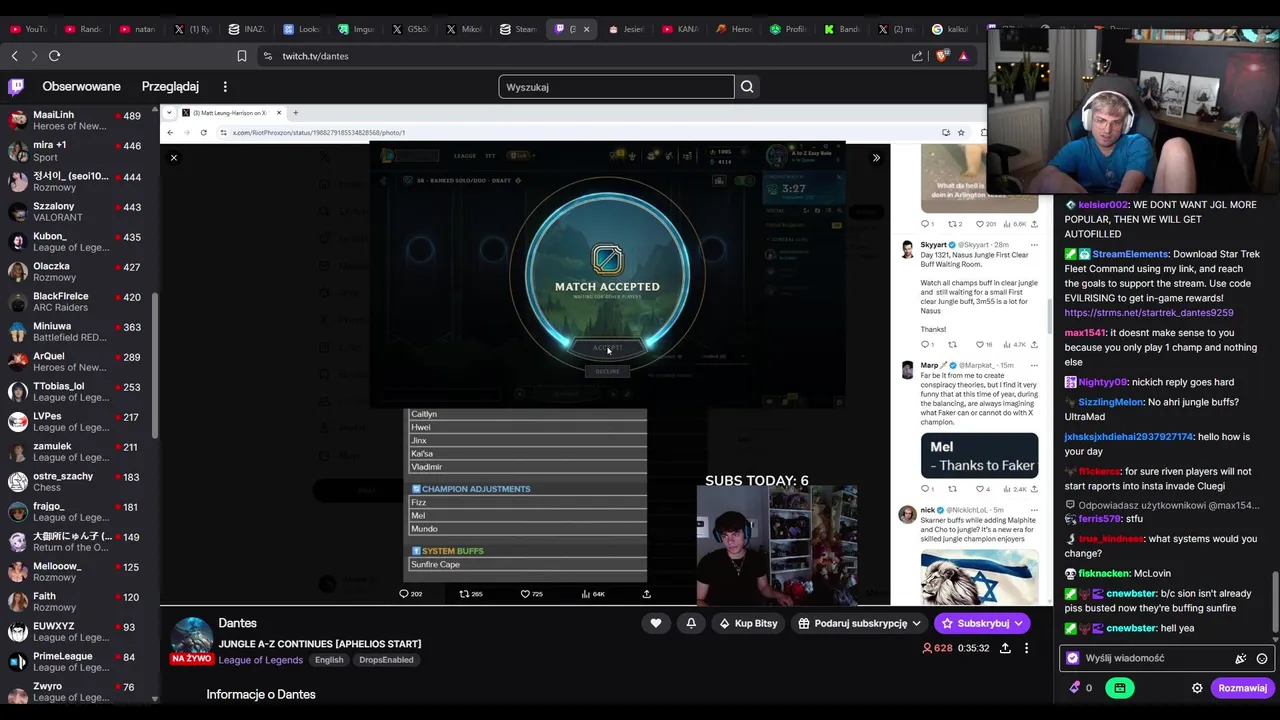This screenshot has width=1280, height=720.
Task: Click the share icon in the address bar
Action: pyautogui.click(x=917, y=56)
